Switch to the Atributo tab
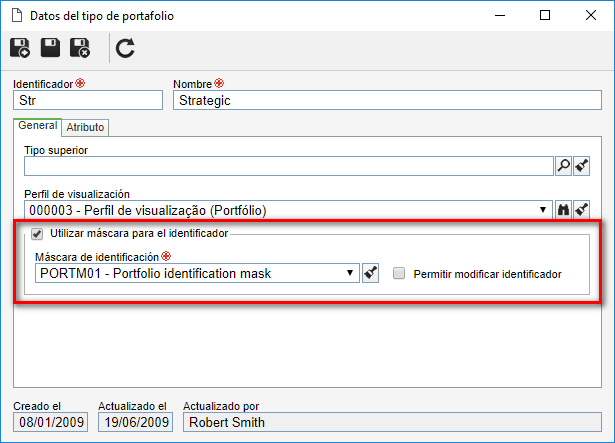The width and height of the screenshot is (615, 443). coord(85,128)
